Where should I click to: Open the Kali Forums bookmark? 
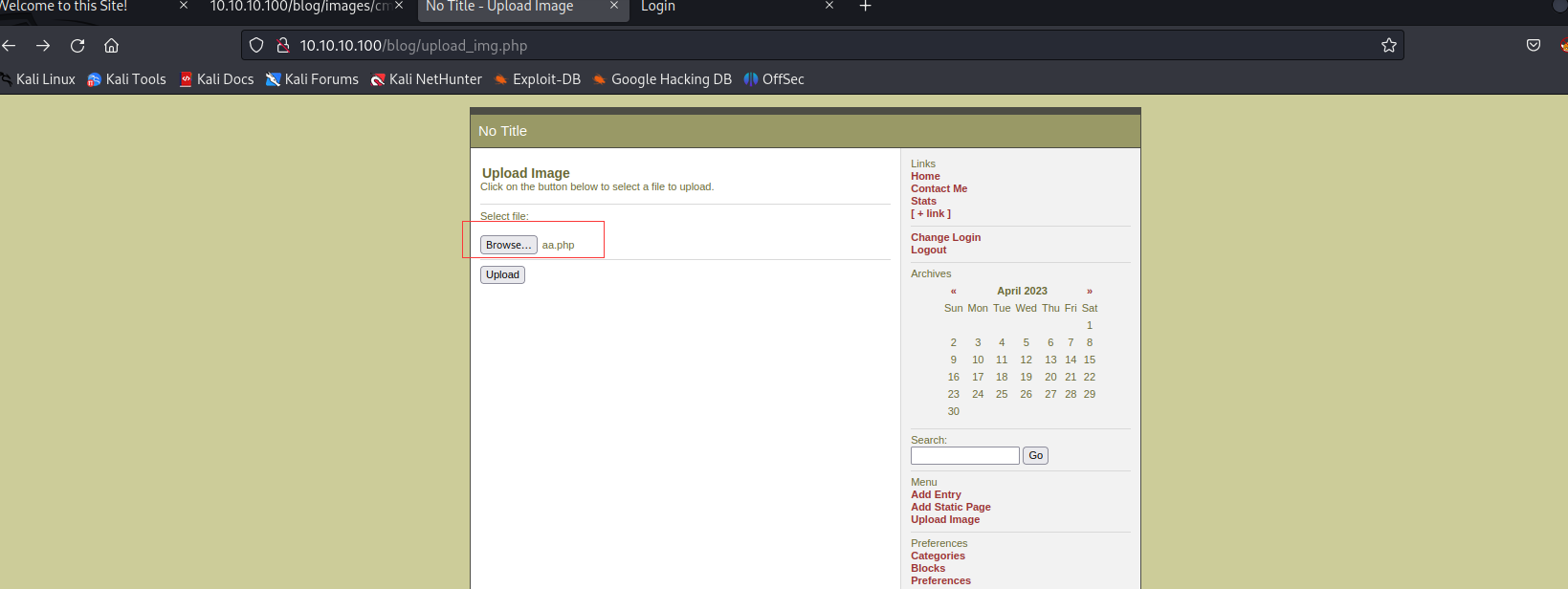tap(312, 79)
